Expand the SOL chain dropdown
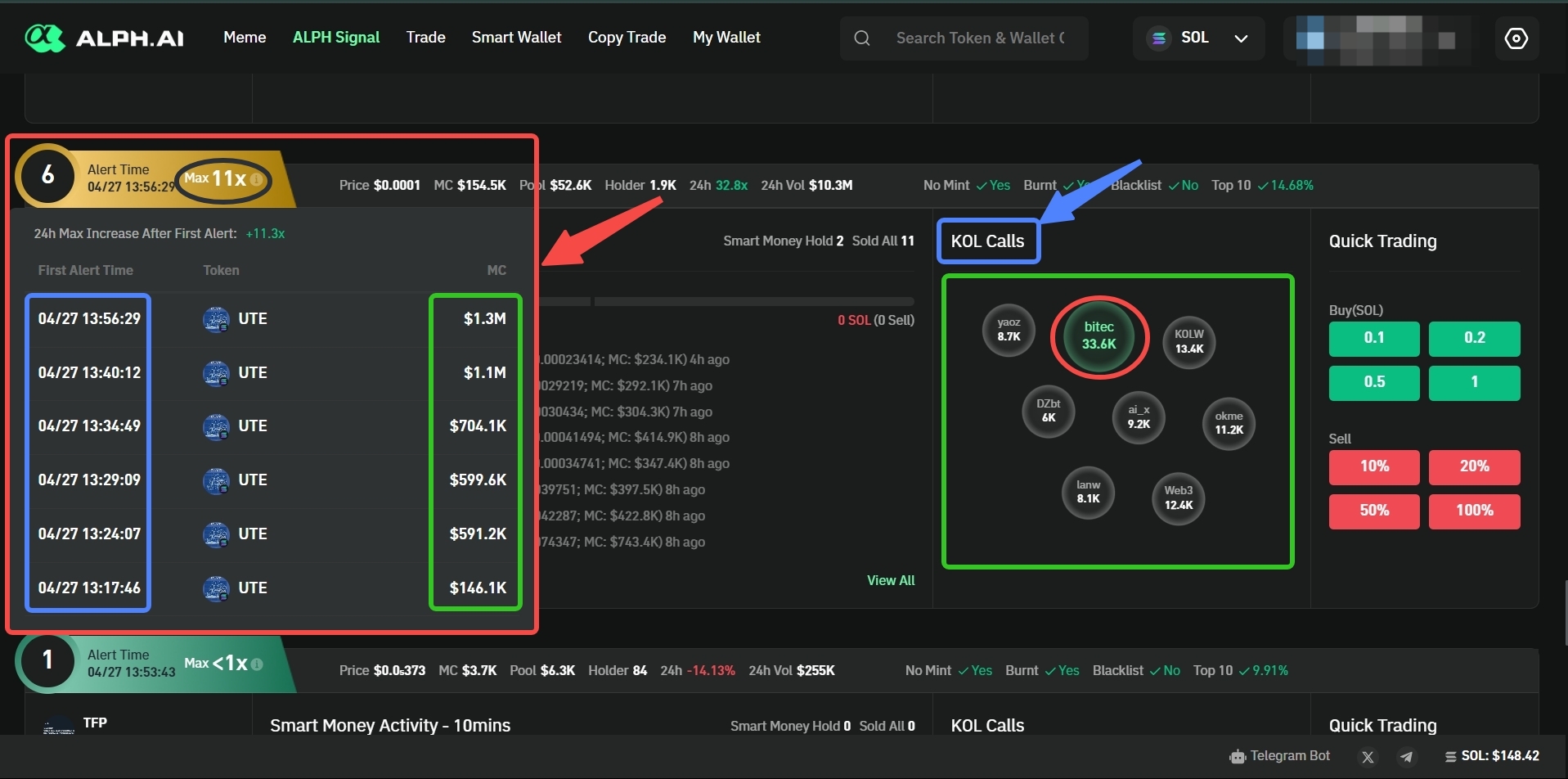 tap(1197, 38)
